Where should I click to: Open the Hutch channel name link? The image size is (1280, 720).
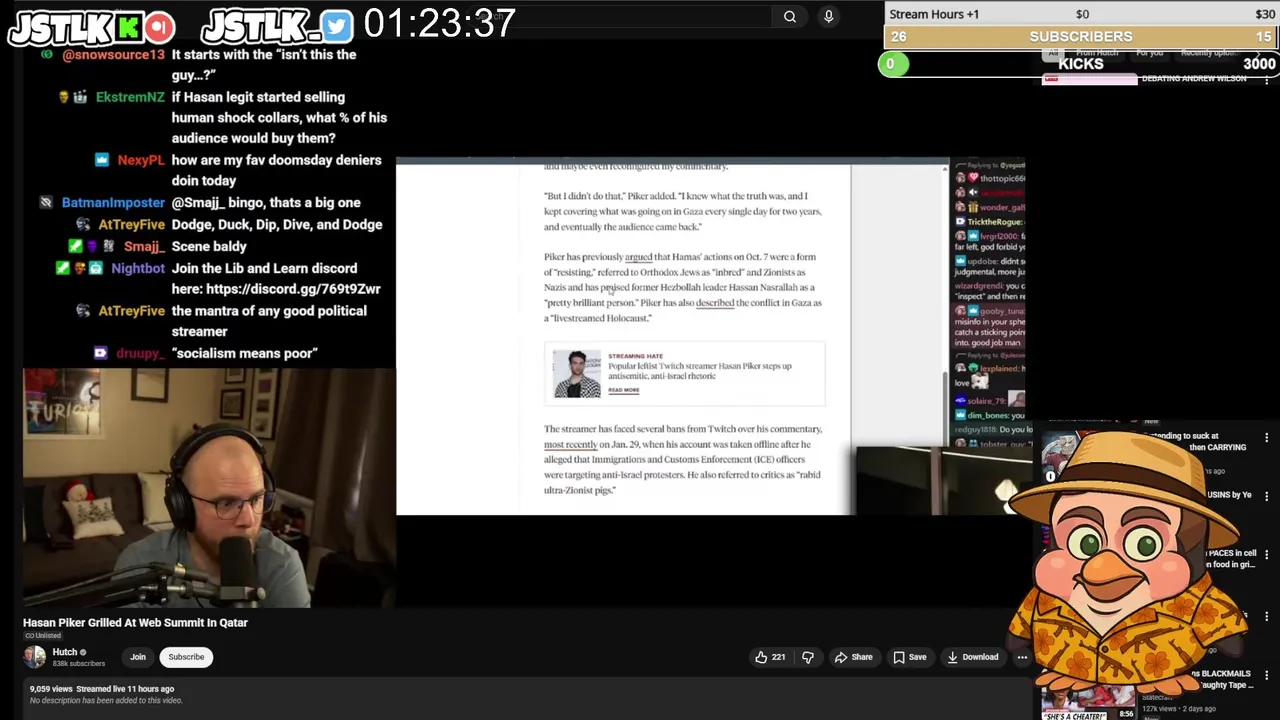pyautogui.click(x=64, y=652)
